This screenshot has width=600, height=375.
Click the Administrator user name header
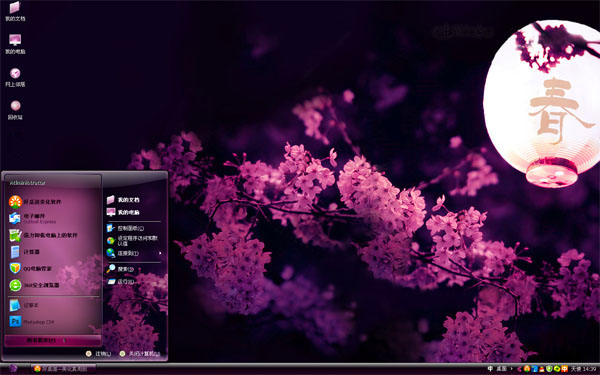[28, 183]
